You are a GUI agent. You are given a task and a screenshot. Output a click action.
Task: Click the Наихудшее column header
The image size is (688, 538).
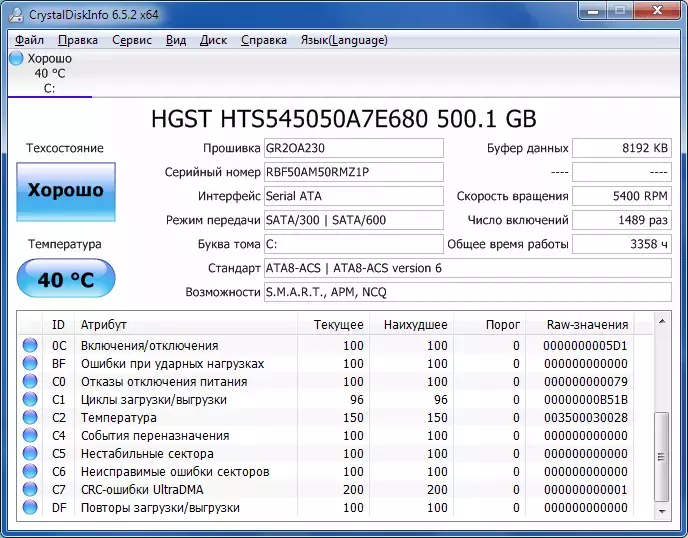412,325
